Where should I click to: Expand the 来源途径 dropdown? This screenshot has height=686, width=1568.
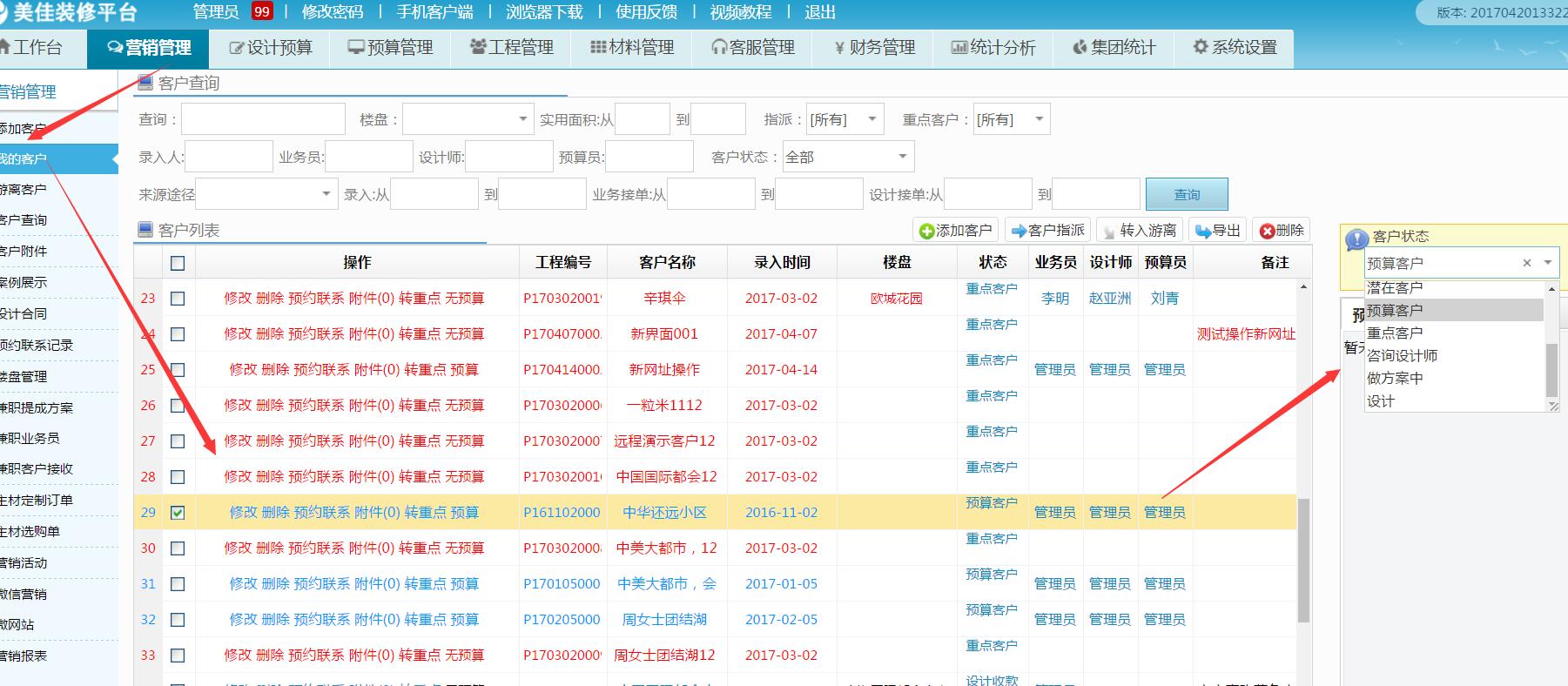point(326,194)
